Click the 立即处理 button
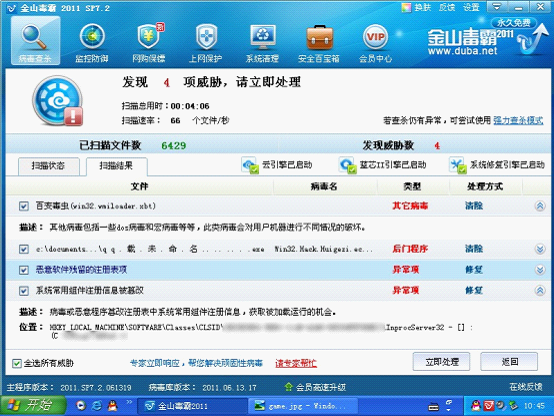 click(441, 362)
